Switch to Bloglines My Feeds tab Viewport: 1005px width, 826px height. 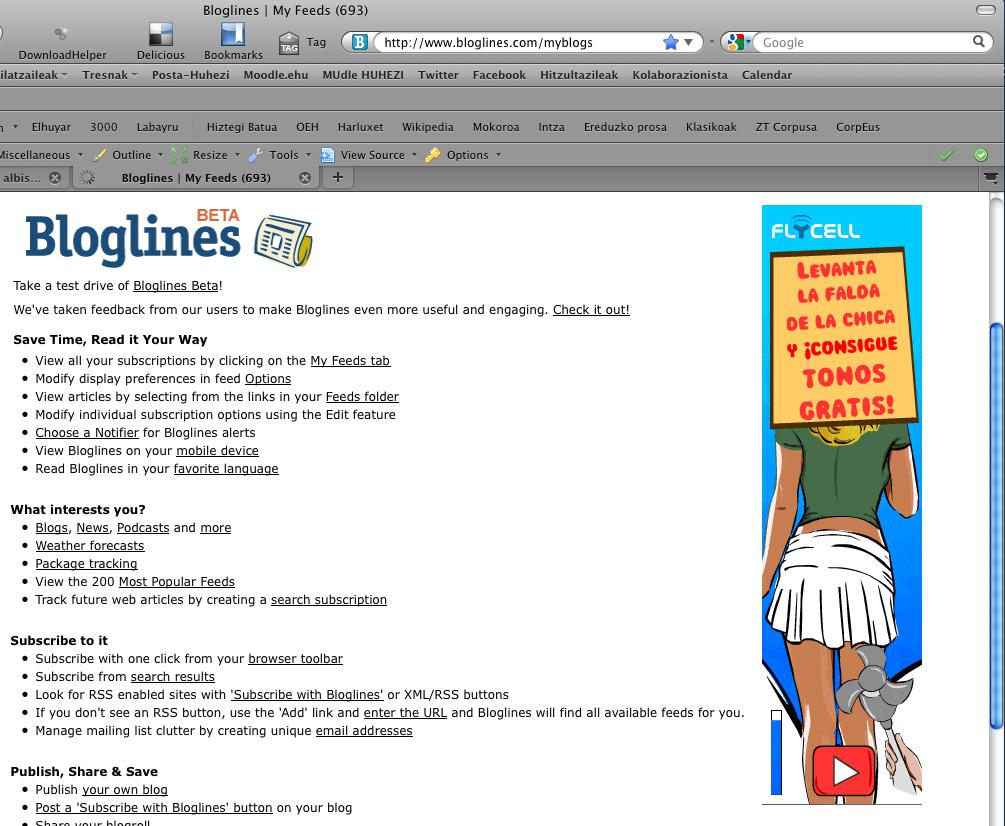pyautogui.click(x=195, y=178)
